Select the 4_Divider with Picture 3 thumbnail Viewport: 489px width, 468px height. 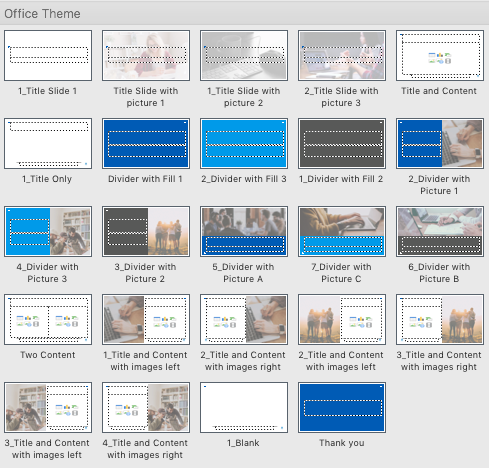coord(48,231)
